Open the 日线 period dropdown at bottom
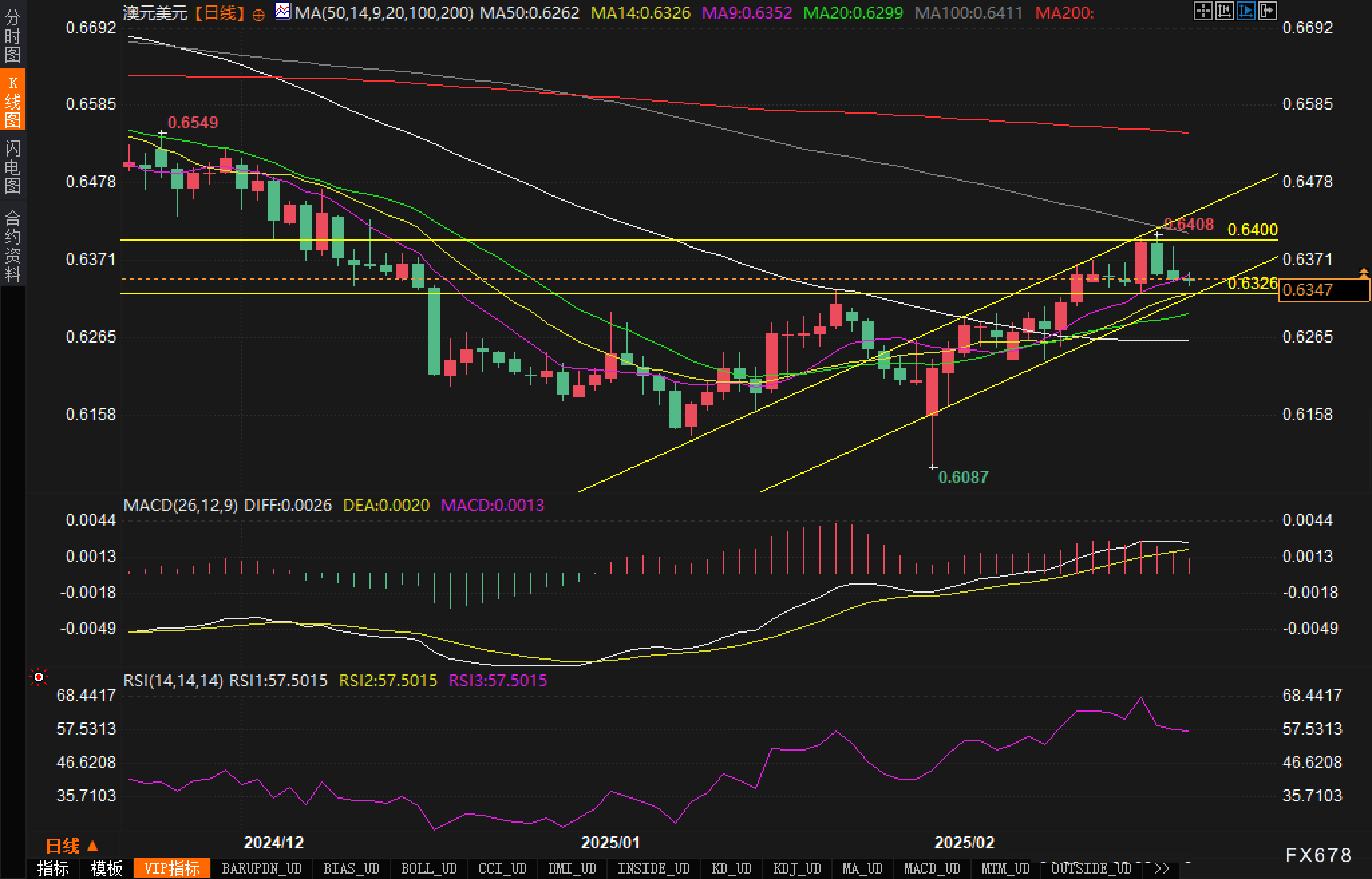This screenshot has height=879, width=1372. [x=72, y=846]
